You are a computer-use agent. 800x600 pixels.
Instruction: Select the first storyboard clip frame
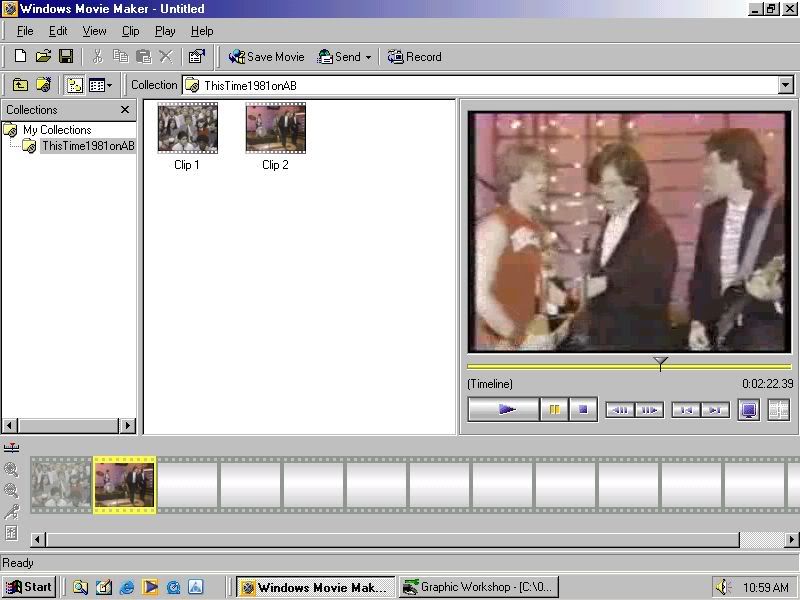click(x=61, y=485)
